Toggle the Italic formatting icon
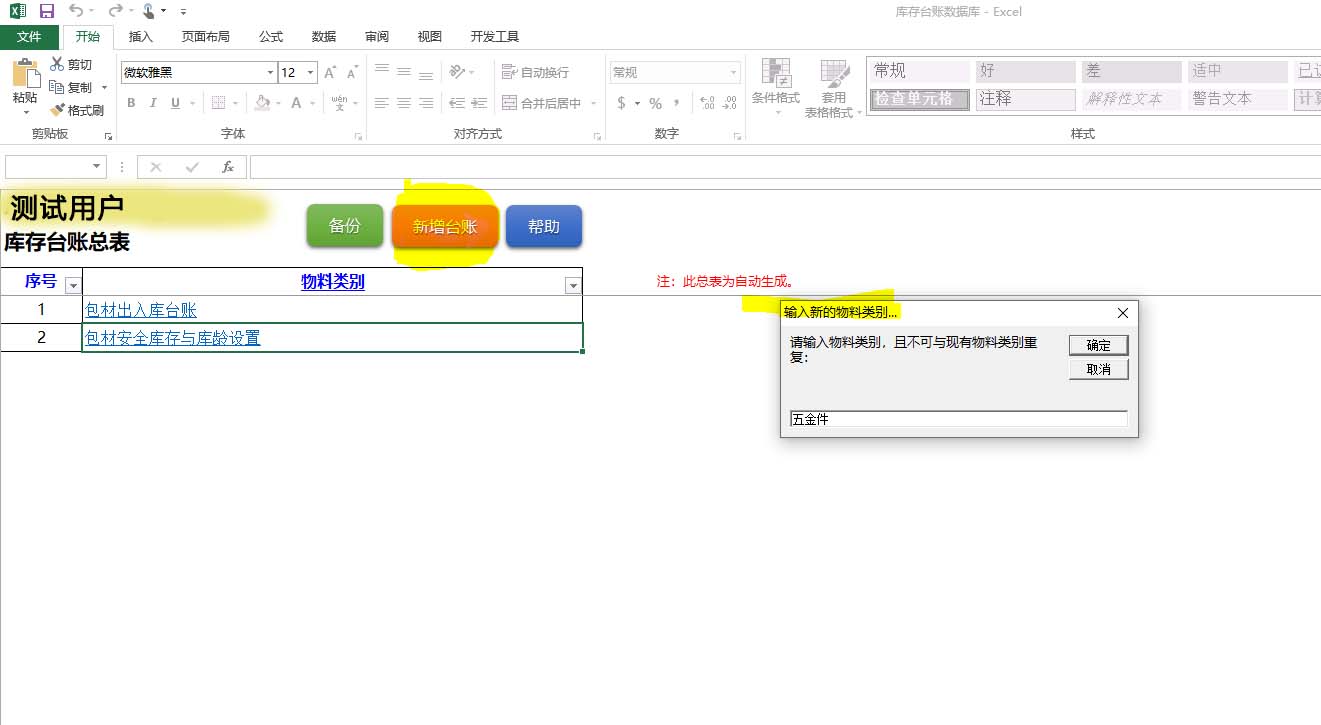The image size is (1321, 725). (x=153, y=103)
